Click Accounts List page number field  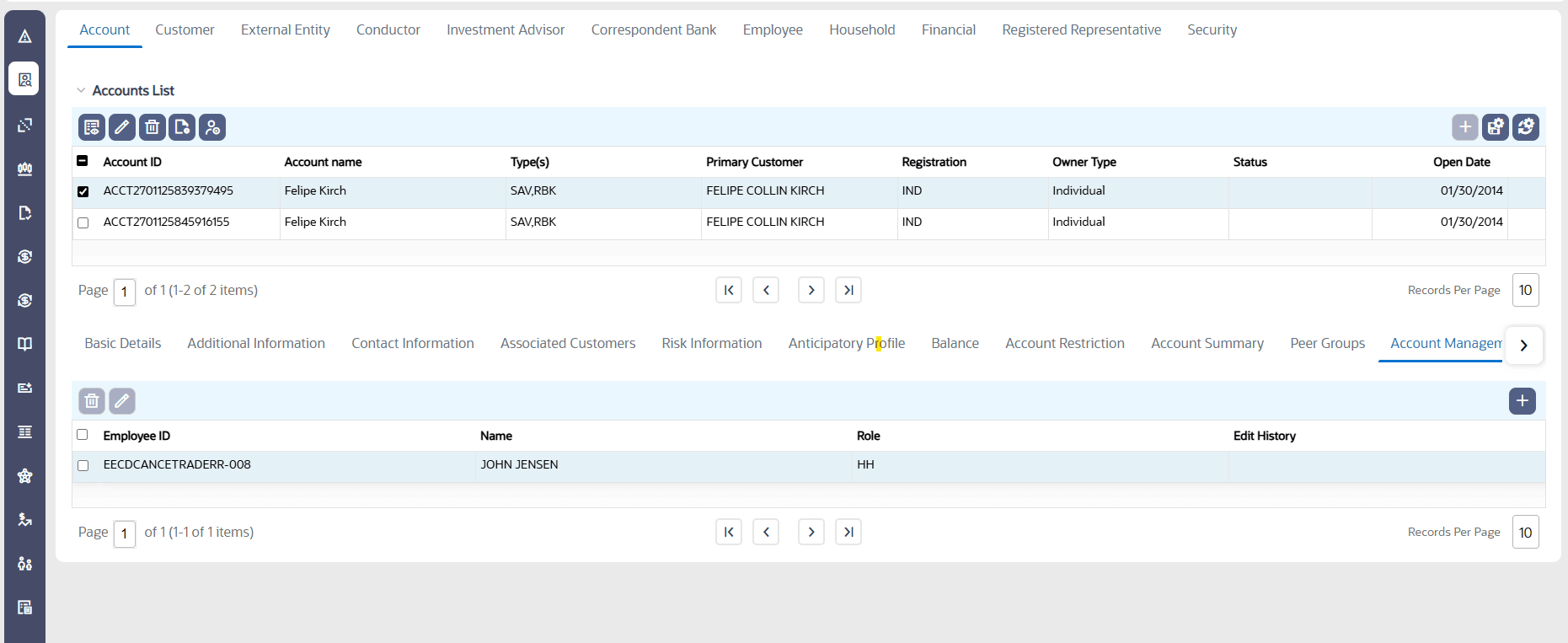pyautogui.click(x=125, y=292)
